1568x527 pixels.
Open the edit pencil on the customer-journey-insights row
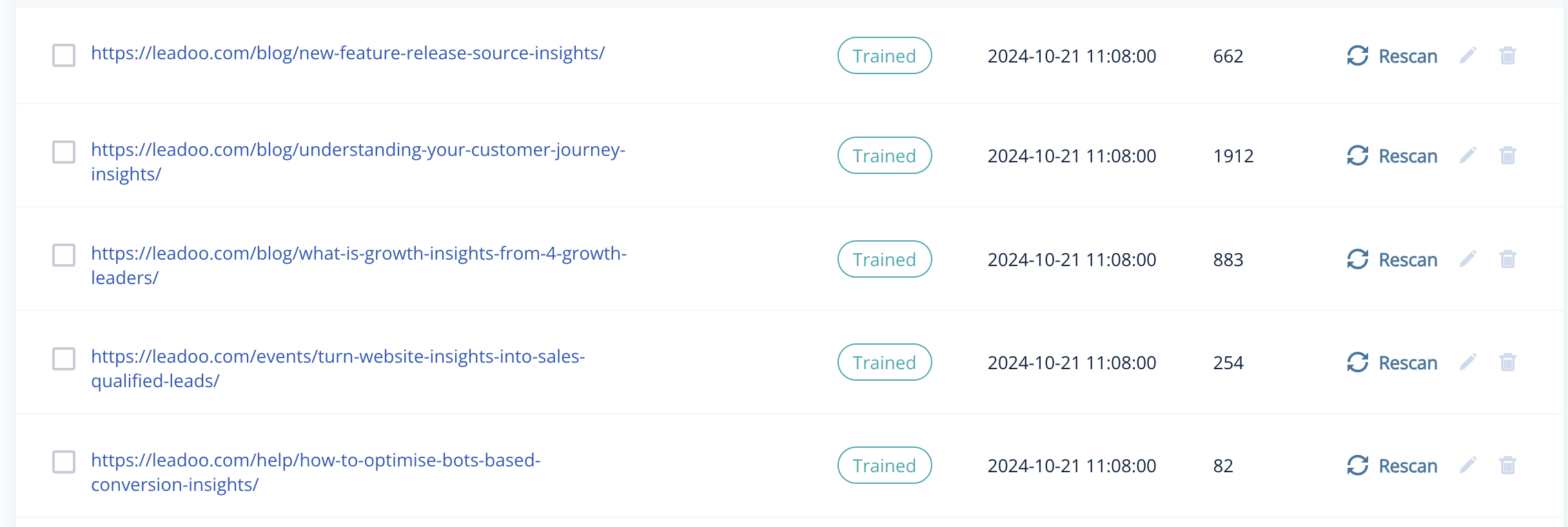(1468, 155)
